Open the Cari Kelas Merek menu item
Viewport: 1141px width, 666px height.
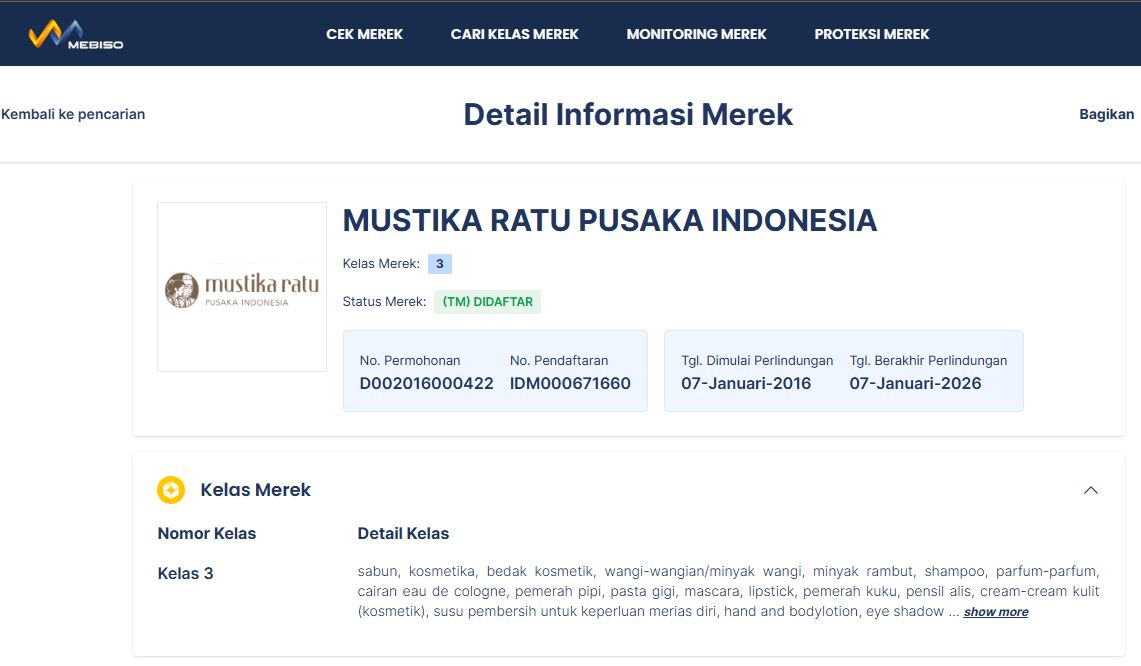tap(514, 34)
